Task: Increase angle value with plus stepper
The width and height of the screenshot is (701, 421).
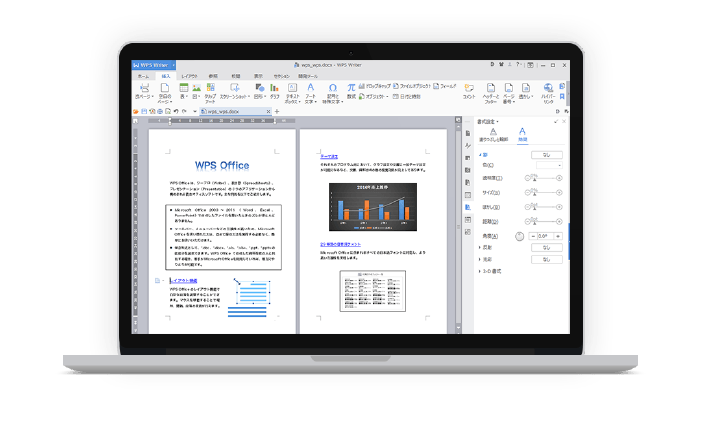Action: click(558, 236)
